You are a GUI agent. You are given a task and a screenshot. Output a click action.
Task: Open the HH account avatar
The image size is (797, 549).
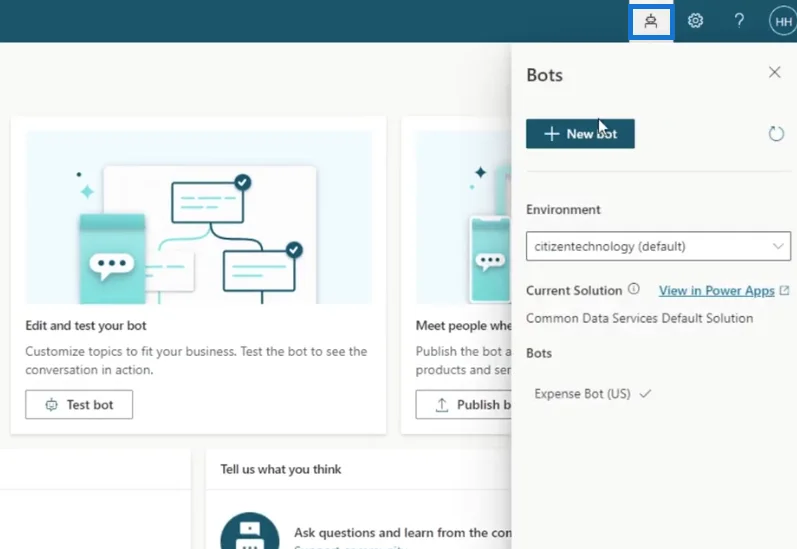pos(783,21)
